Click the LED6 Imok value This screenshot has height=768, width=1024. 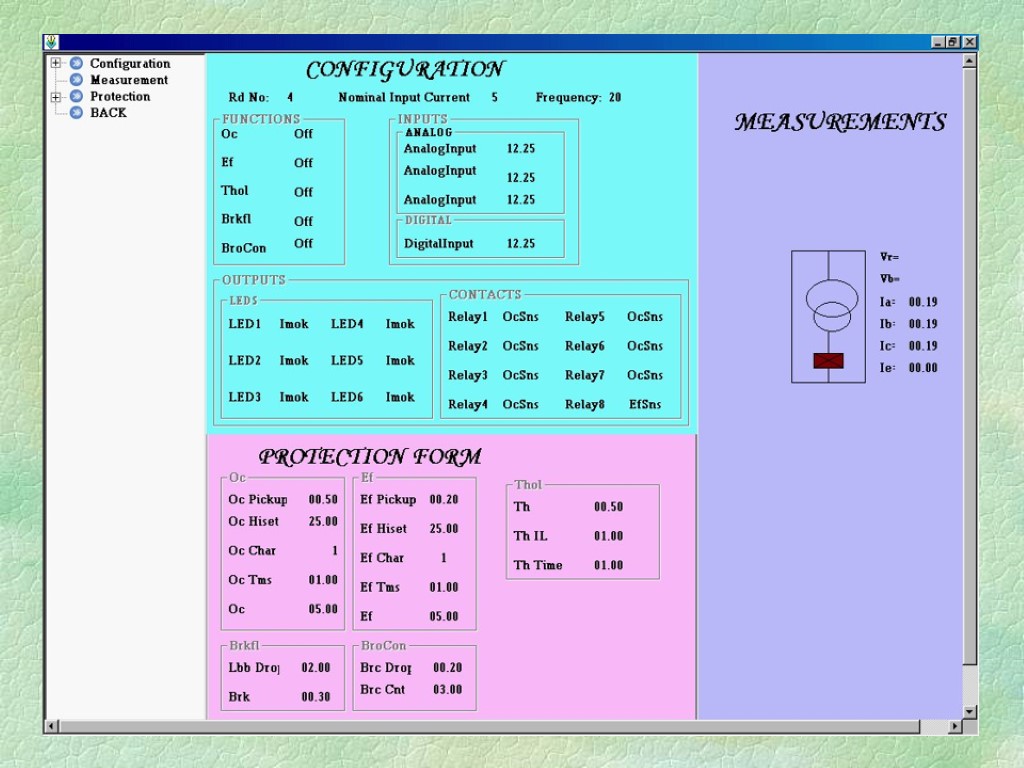[400, 397]
